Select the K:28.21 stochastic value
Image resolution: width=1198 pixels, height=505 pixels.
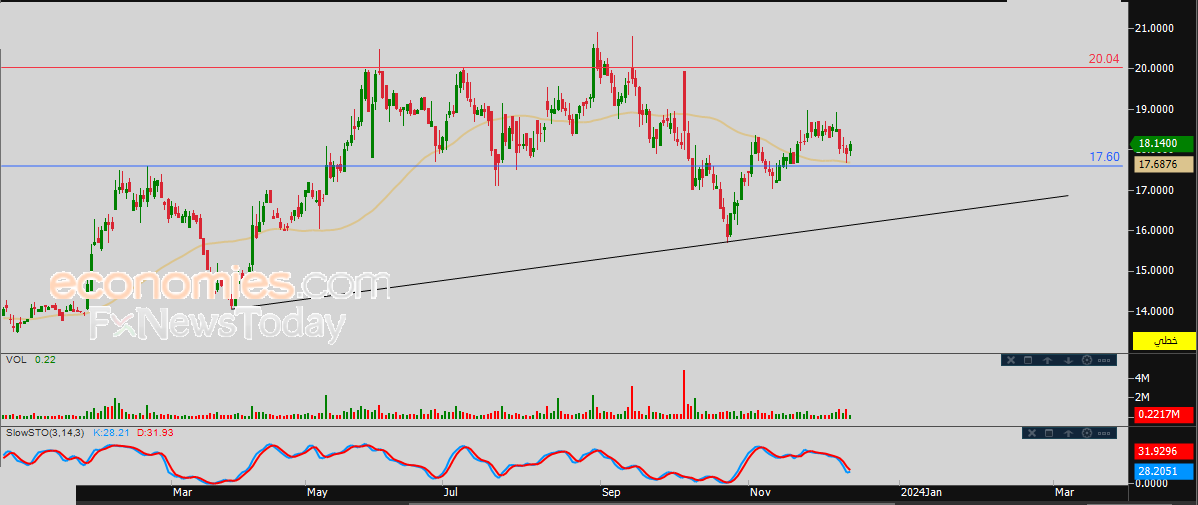click(112, 433)
